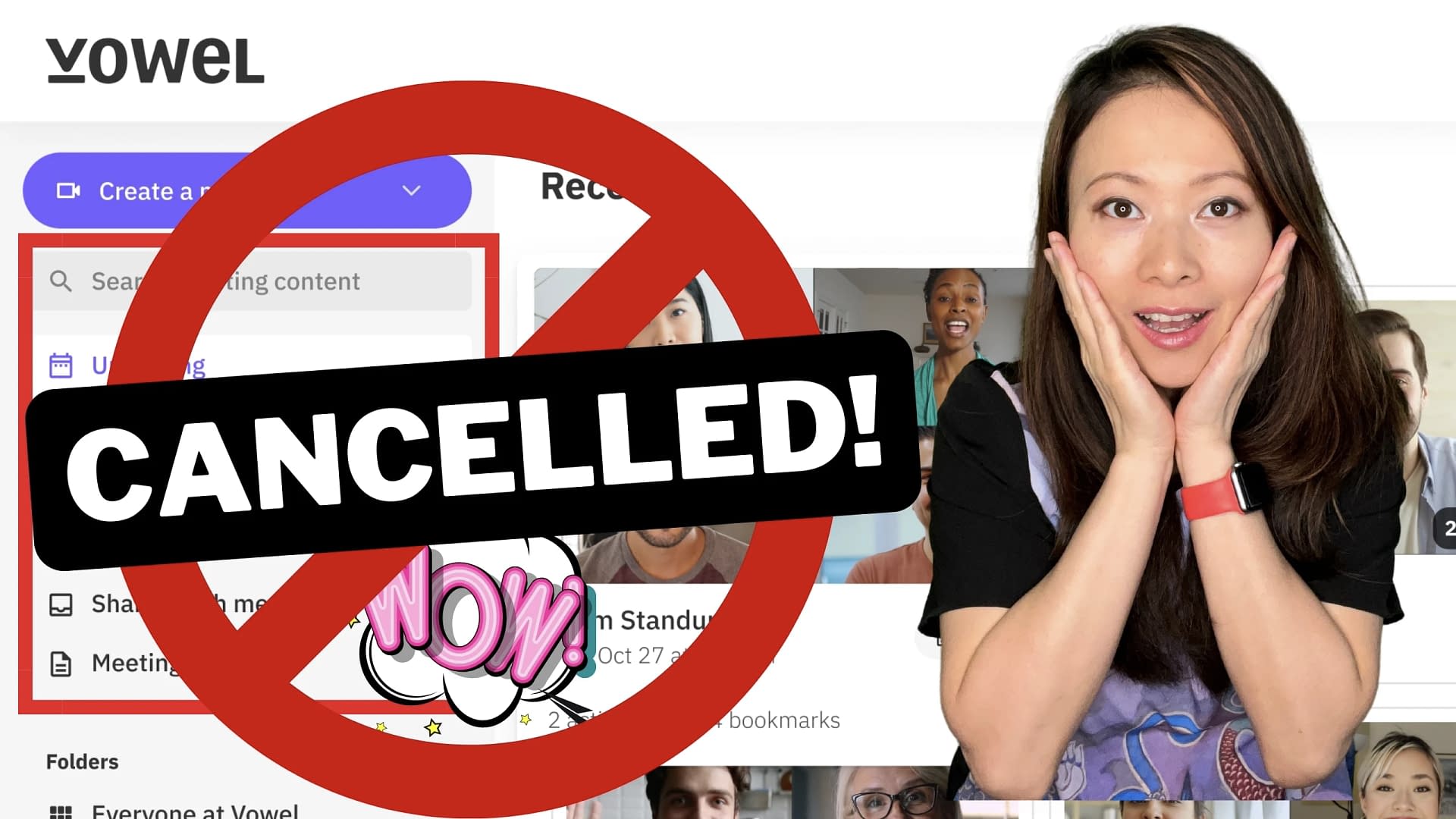Click the calendar icon next to meeting item
Viewport: 1456px width, 819px height.
click(60, 363)
